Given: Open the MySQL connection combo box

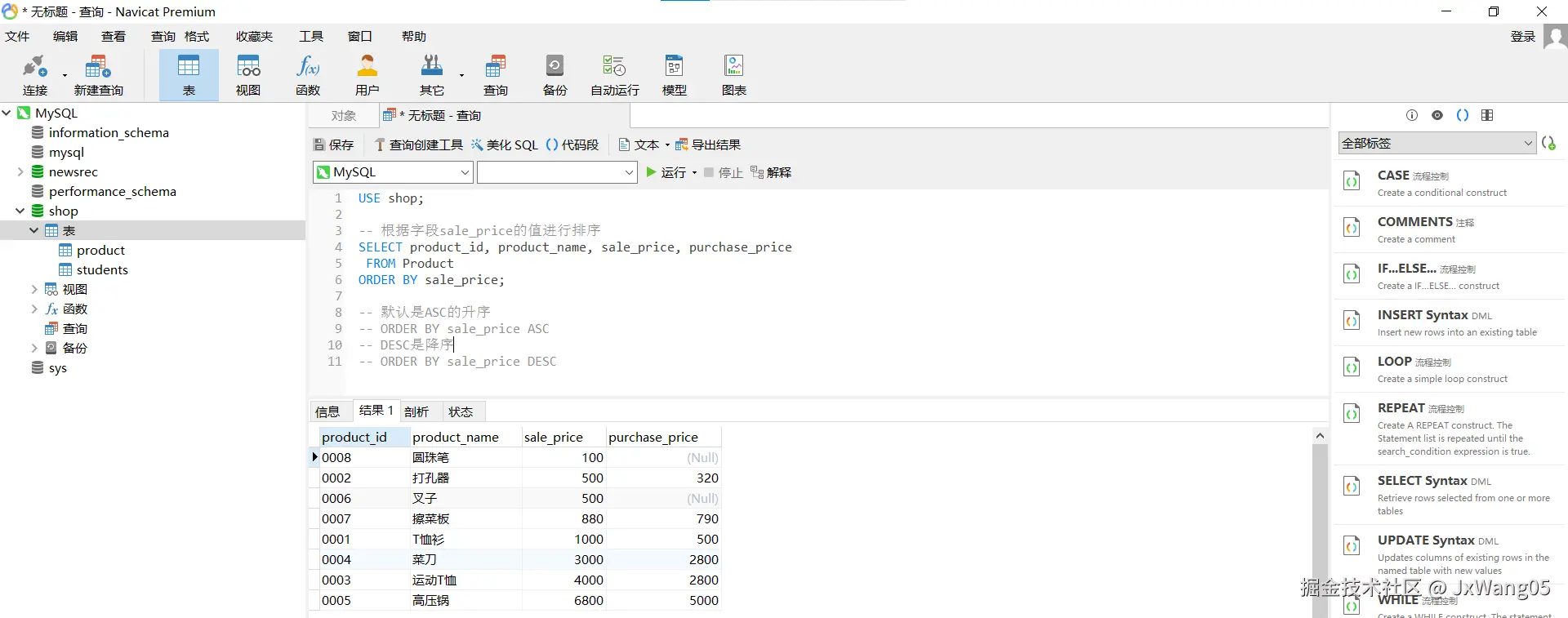Looking at the screenshot, I should tap(393, 172).
